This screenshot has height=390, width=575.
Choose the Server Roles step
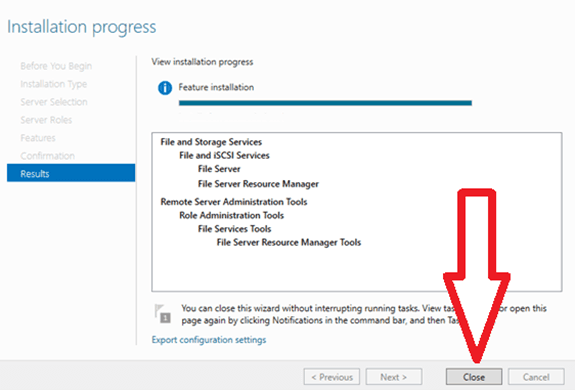pos(46,120)
